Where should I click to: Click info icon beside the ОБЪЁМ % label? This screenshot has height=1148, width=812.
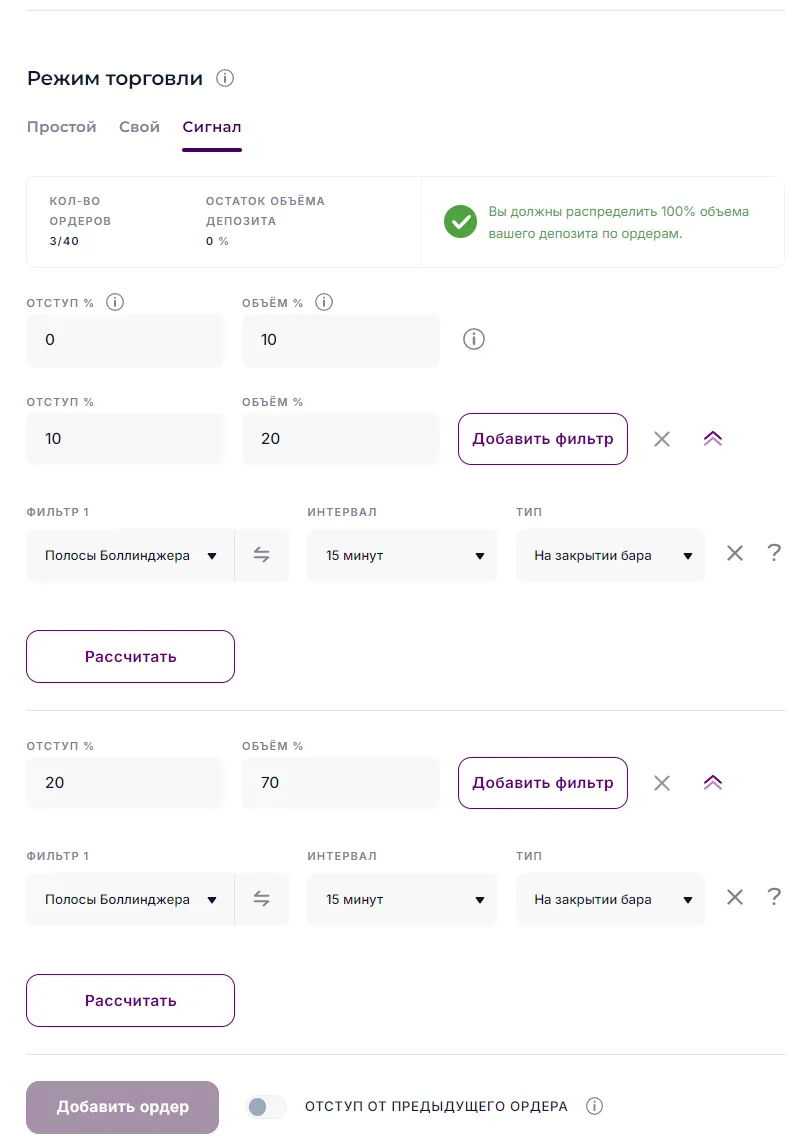point(325,301)
